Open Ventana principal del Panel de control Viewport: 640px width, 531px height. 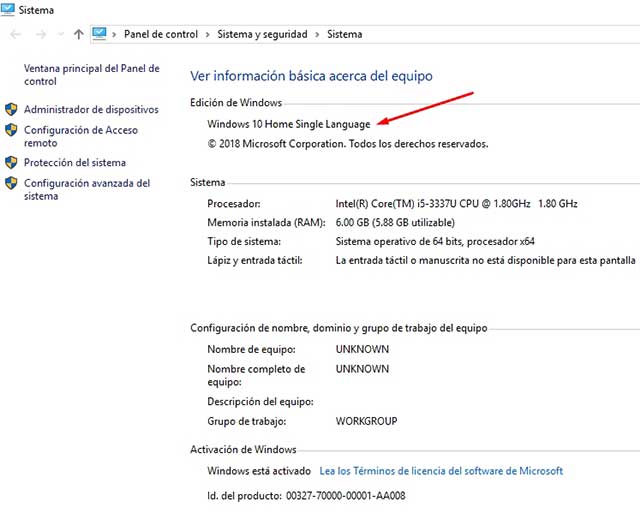pos(91,75)
